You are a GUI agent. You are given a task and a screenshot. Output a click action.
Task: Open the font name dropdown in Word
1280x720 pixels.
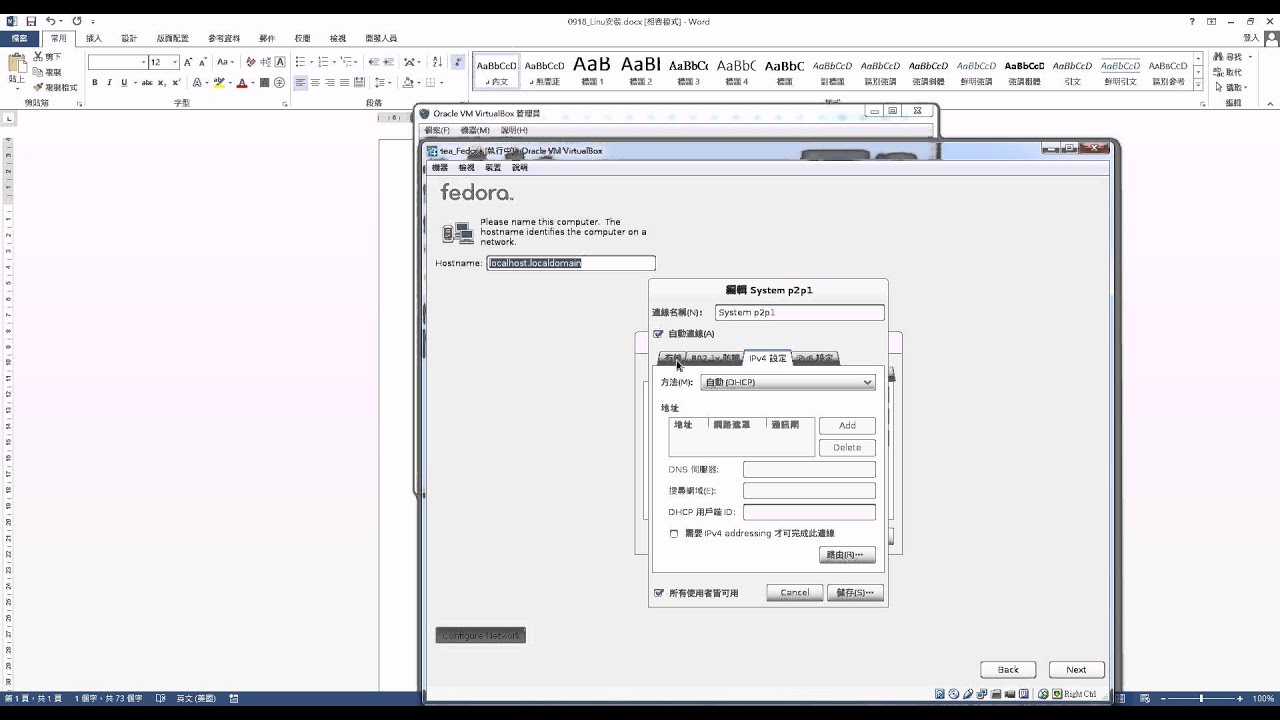pos(143,62)
